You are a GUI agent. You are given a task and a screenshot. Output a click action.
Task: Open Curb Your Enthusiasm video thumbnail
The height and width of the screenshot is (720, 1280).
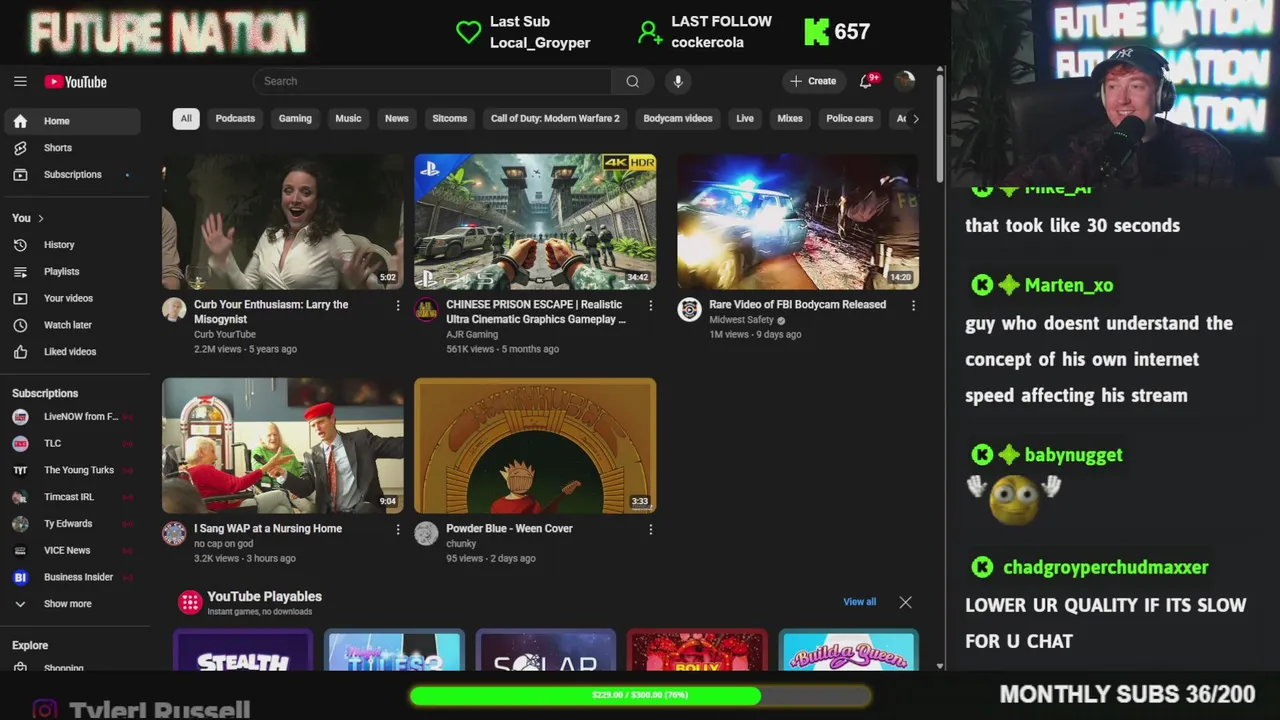click(283, 222)
